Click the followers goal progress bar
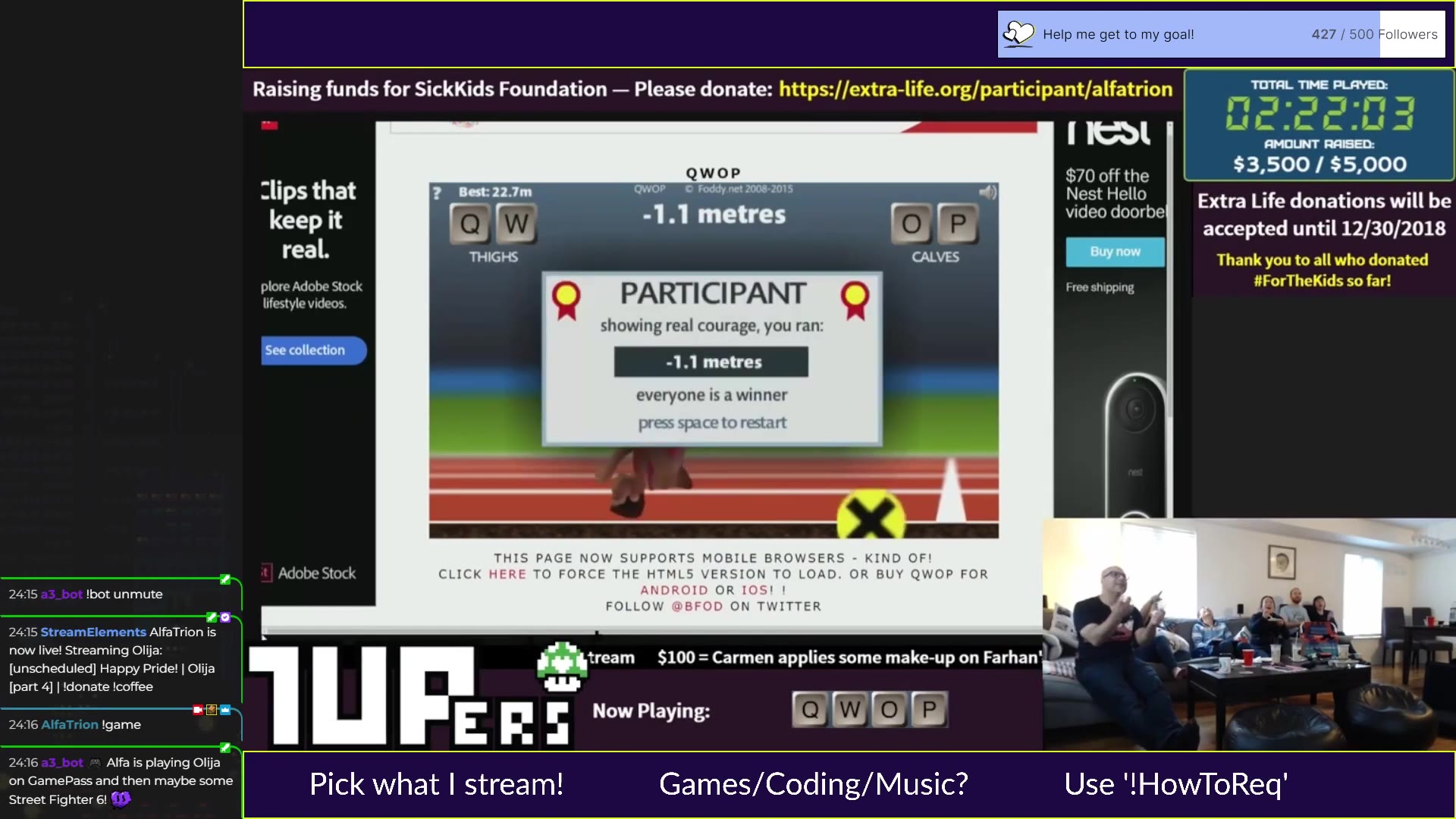The width and height of the screenshot is (1456, 819). (x=1221, y=34)
